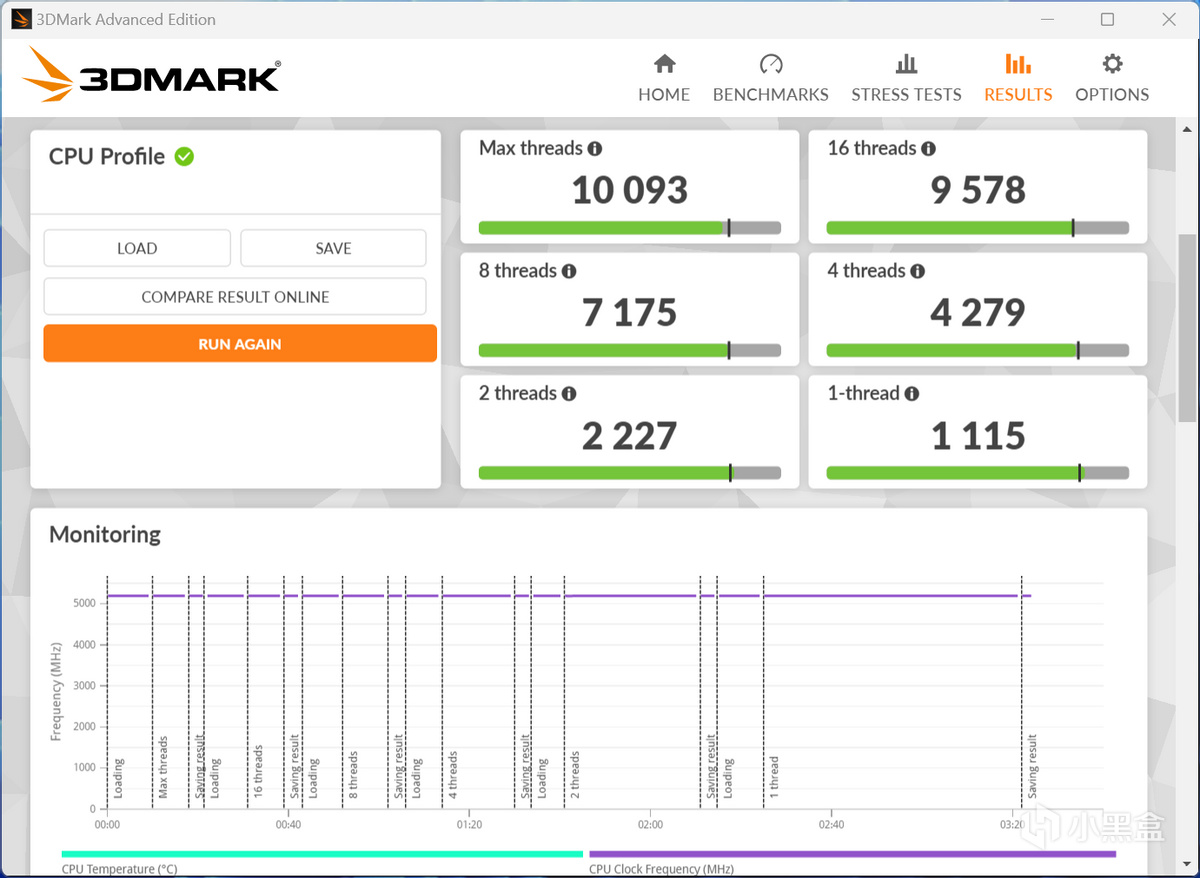Click the 8 threads marker in chart
This screenshot has width=1200, height=878.
(x=352, y=774)
